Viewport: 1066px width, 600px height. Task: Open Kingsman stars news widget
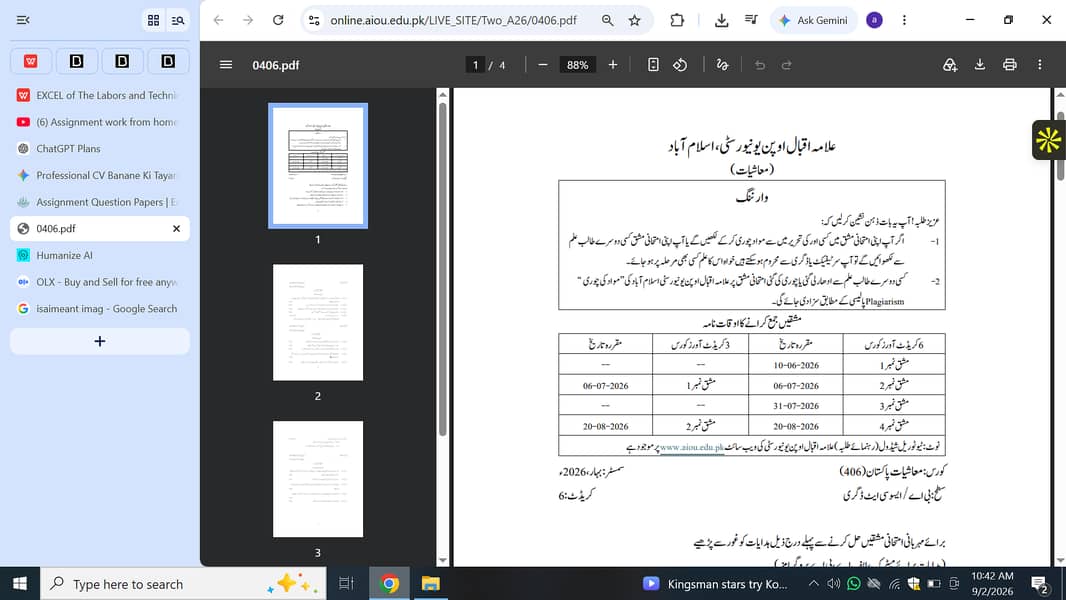(x=716, y=584)
